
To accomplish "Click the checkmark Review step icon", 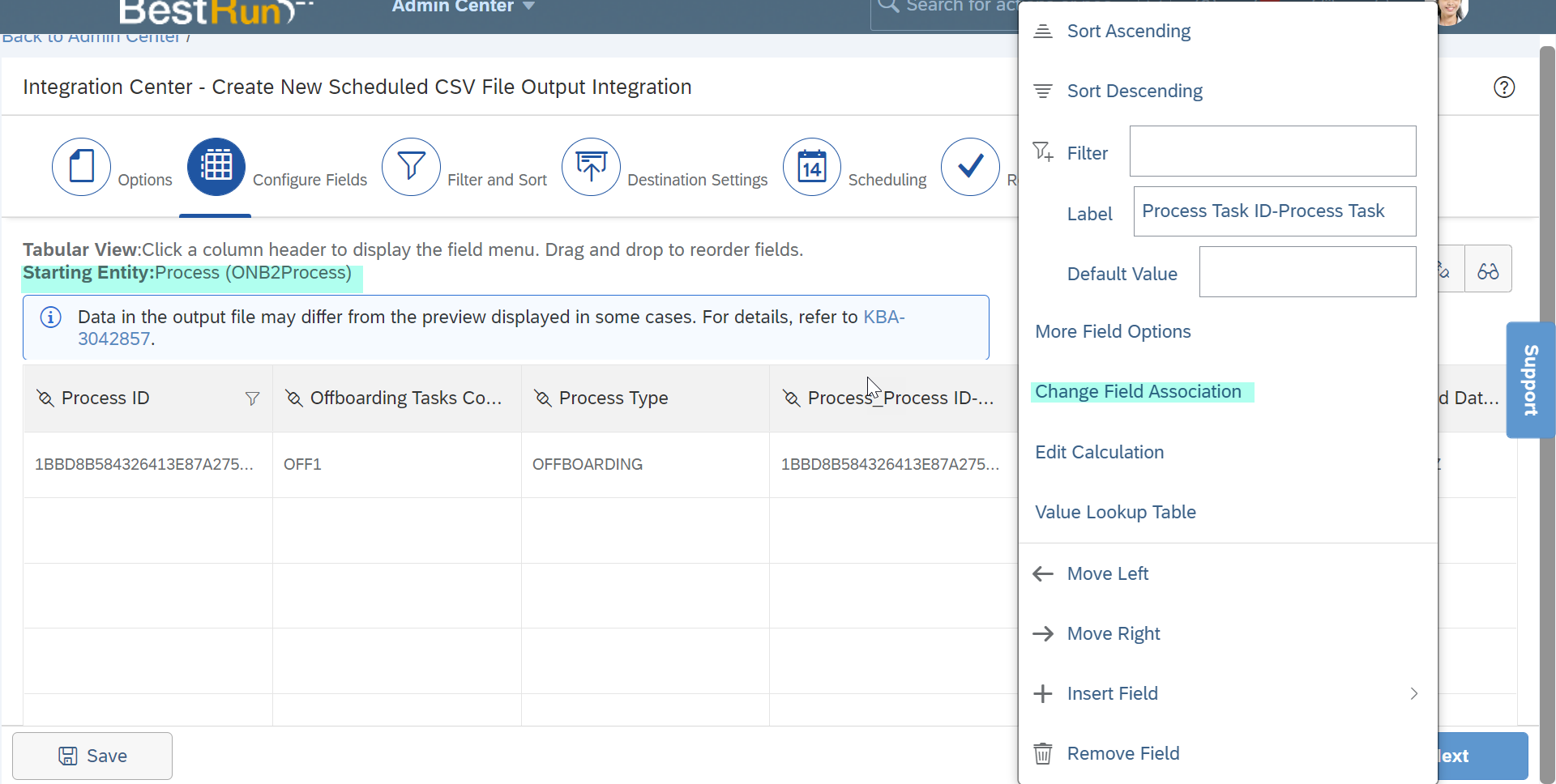I will pyautogui.click(x=970, y=167).
